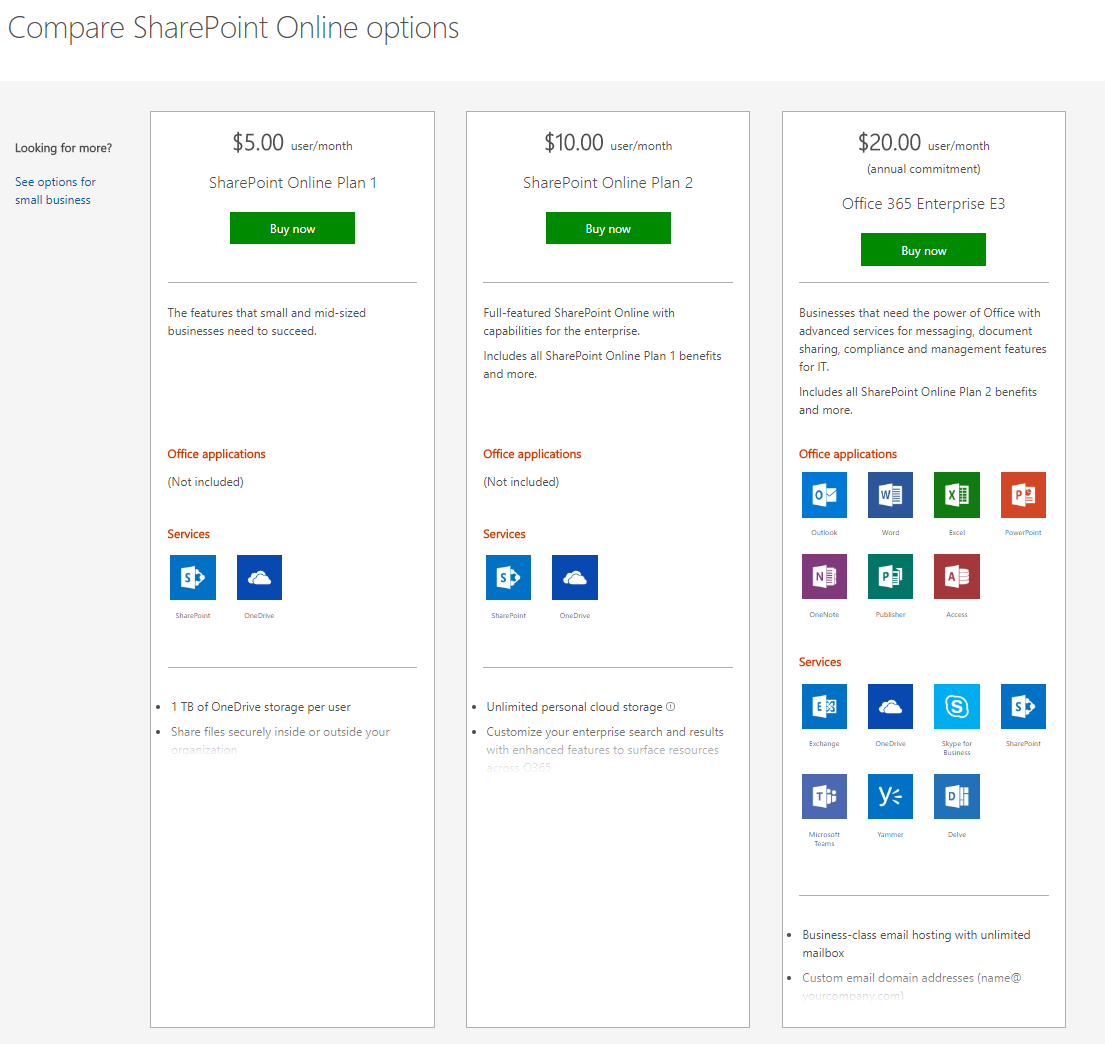The height and width of the screenshot is (1044, 1105).
Task: Click the SharePoint icon in Plan 1 services
Action: [x=192, y=577]
